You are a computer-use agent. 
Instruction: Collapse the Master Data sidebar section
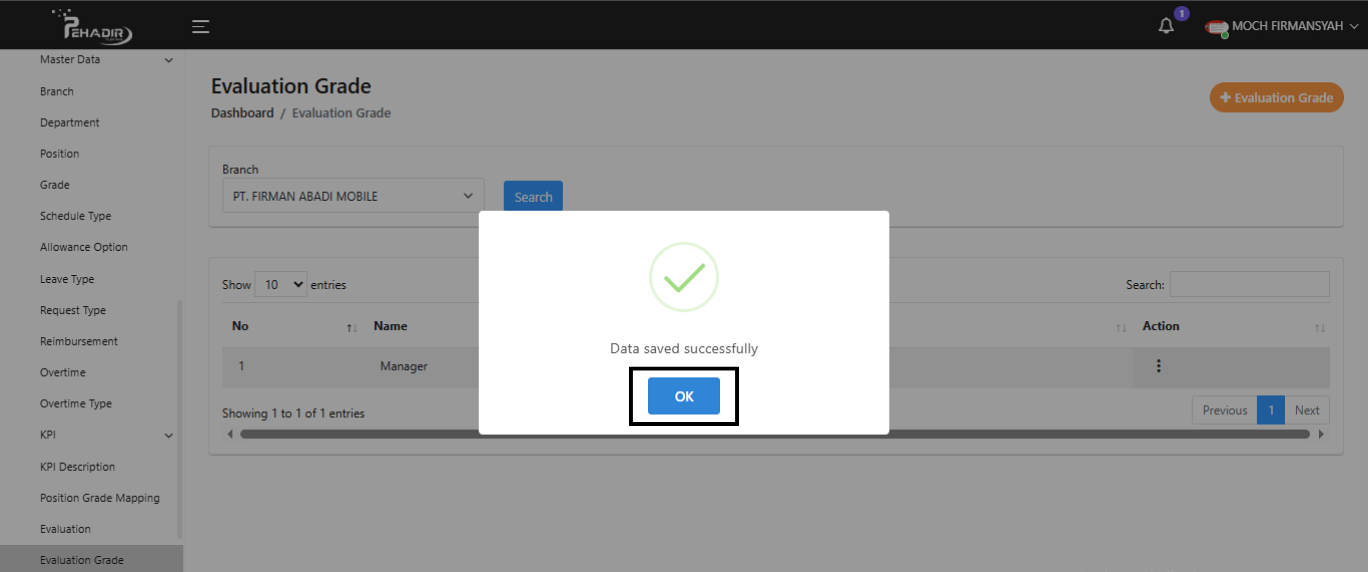coord(168,60)
